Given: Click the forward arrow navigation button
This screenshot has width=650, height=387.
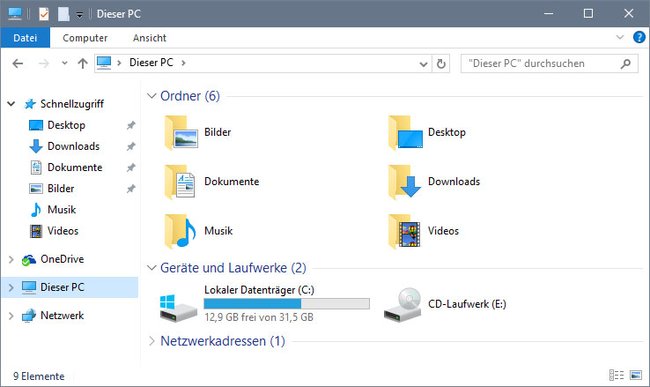Looking at the screenshot, I should (43, 63).
